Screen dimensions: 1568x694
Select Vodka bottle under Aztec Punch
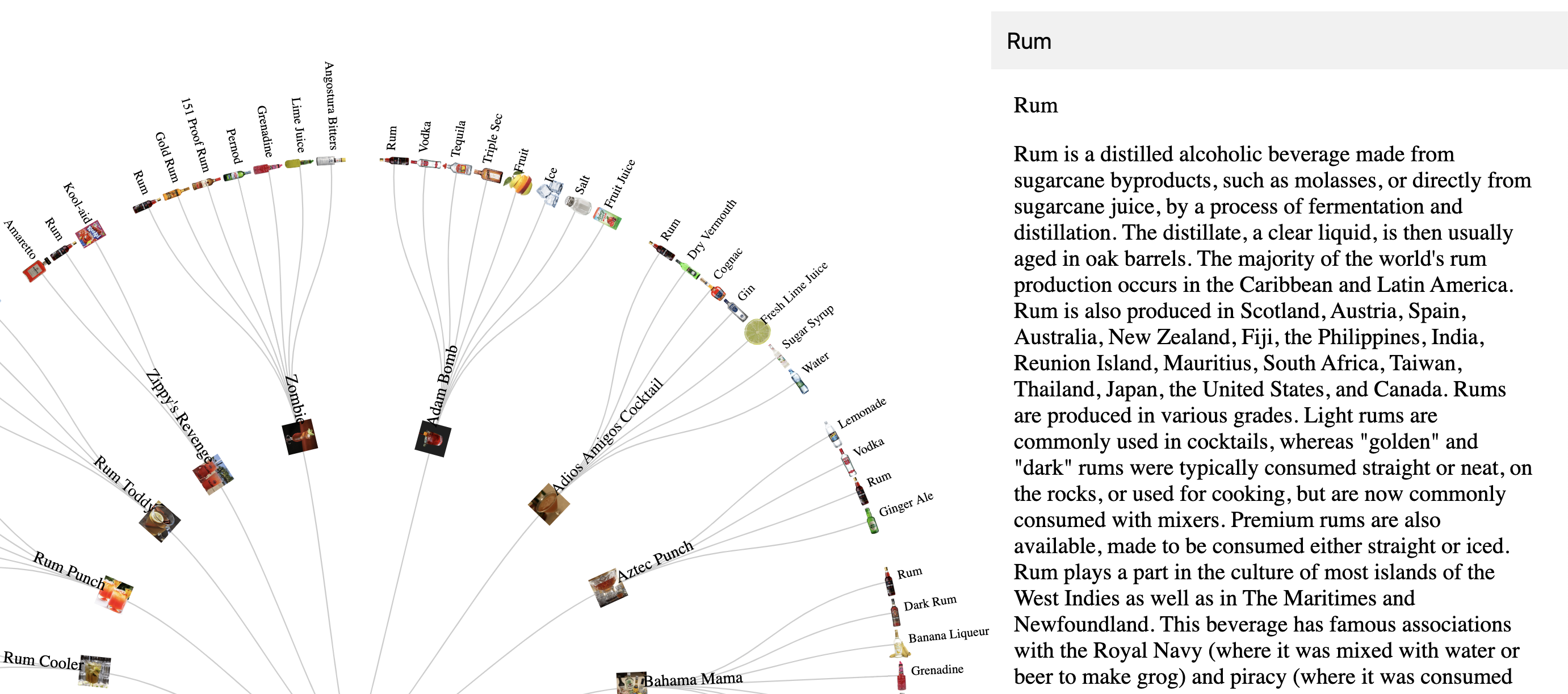(x=848, y=462)
